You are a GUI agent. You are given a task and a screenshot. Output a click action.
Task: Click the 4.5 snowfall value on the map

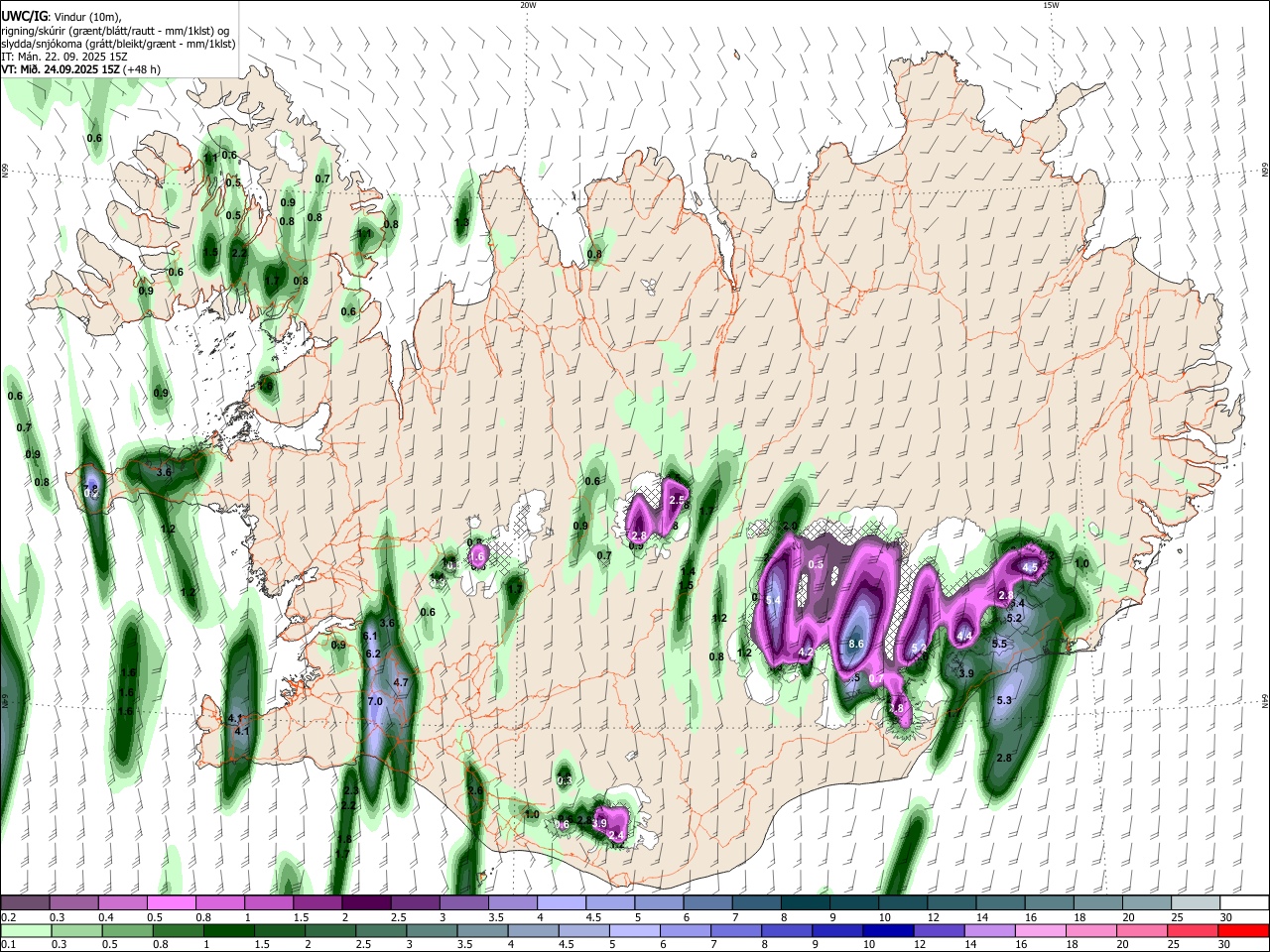tap(1030, 567)
